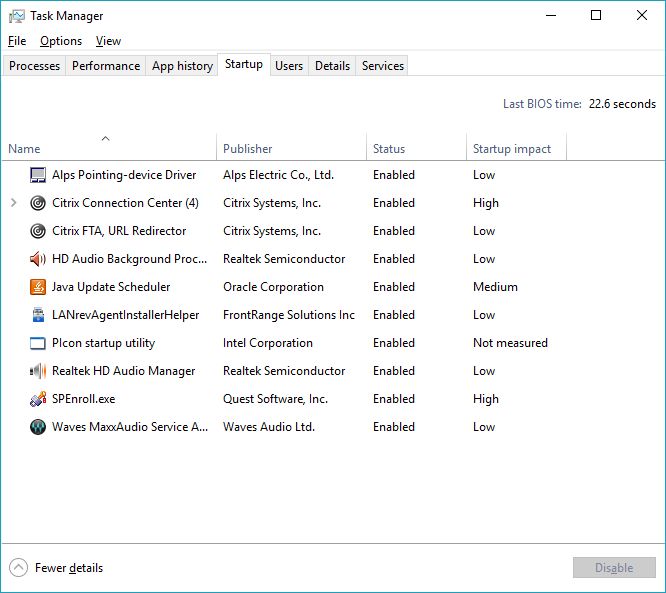Click the Not measured startup impact value
The width and height of the screenshot is (666, 593).
click(510, 343)
